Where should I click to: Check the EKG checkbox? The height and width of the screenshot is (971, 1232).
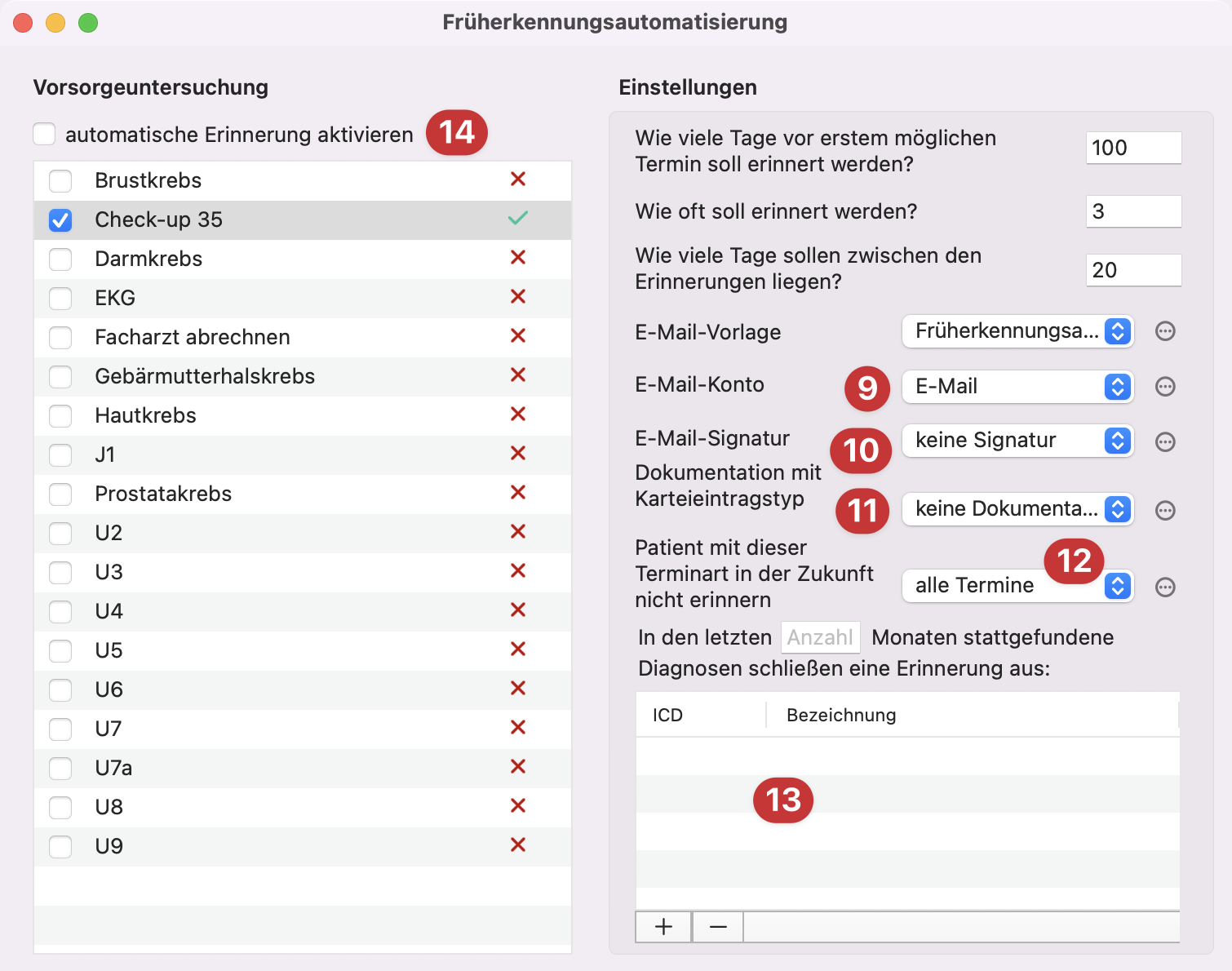(x=60, y=298)
